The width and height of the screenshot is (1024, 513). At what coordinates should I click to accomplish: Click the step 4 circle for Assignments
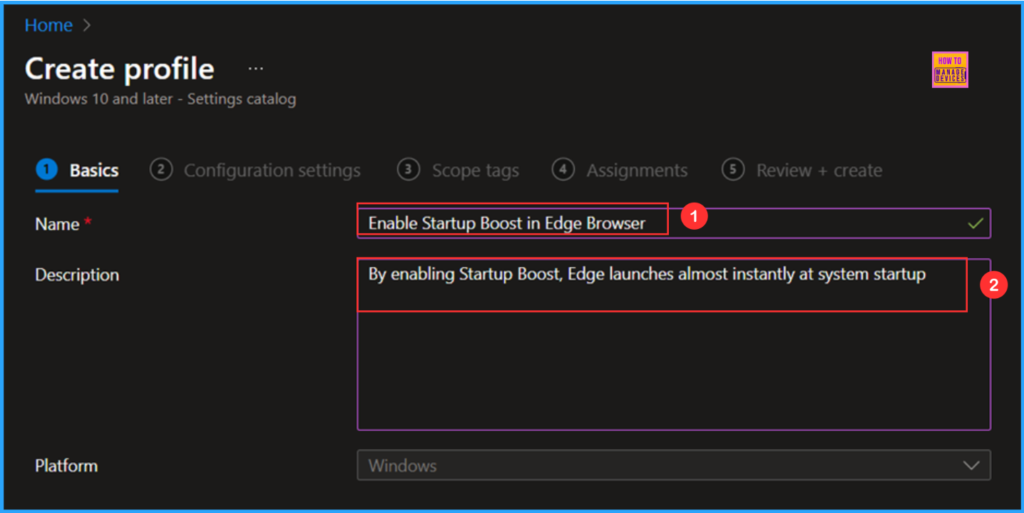coord(563,170)
